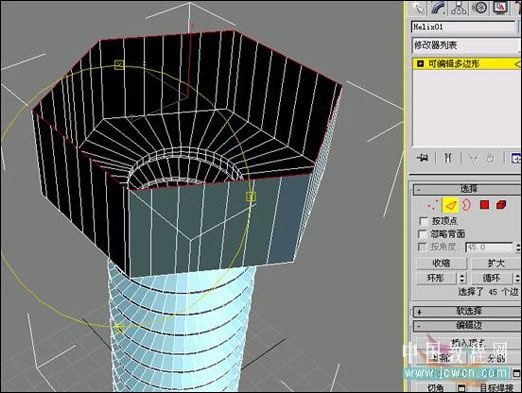Enable the 按角度 checkbox
Screen dimensions: 522x393
tap(422, 247)
